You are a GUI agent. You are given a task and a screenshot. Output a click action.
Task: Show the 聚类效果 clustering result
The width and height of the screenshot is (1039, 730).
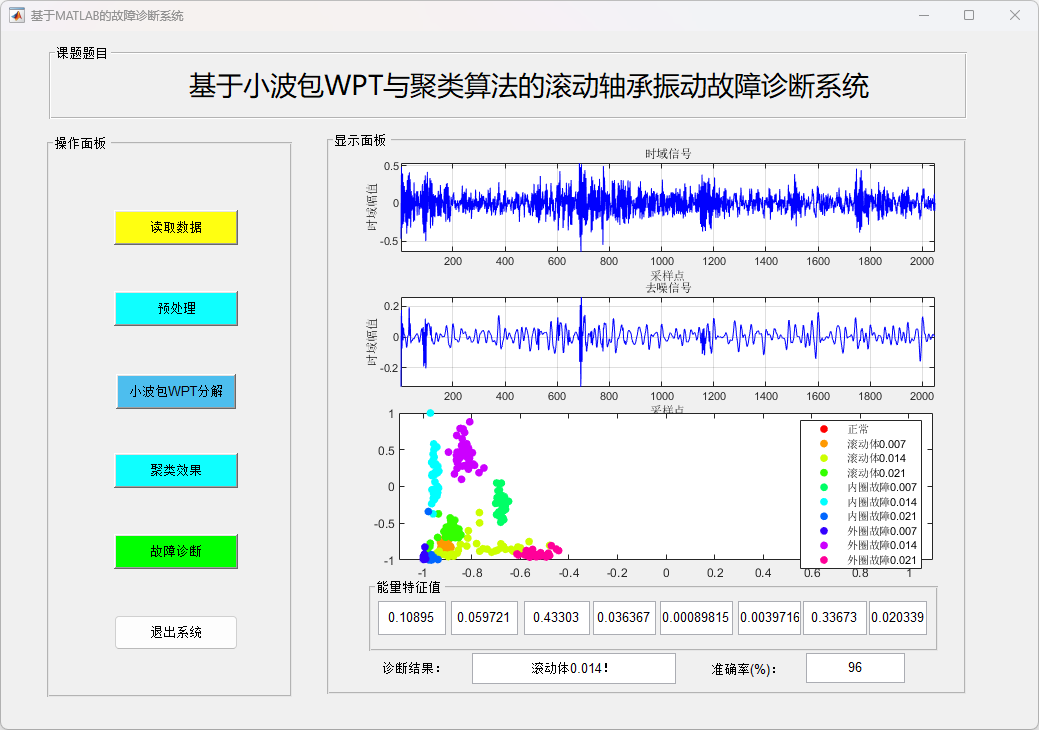pos(176,470)
